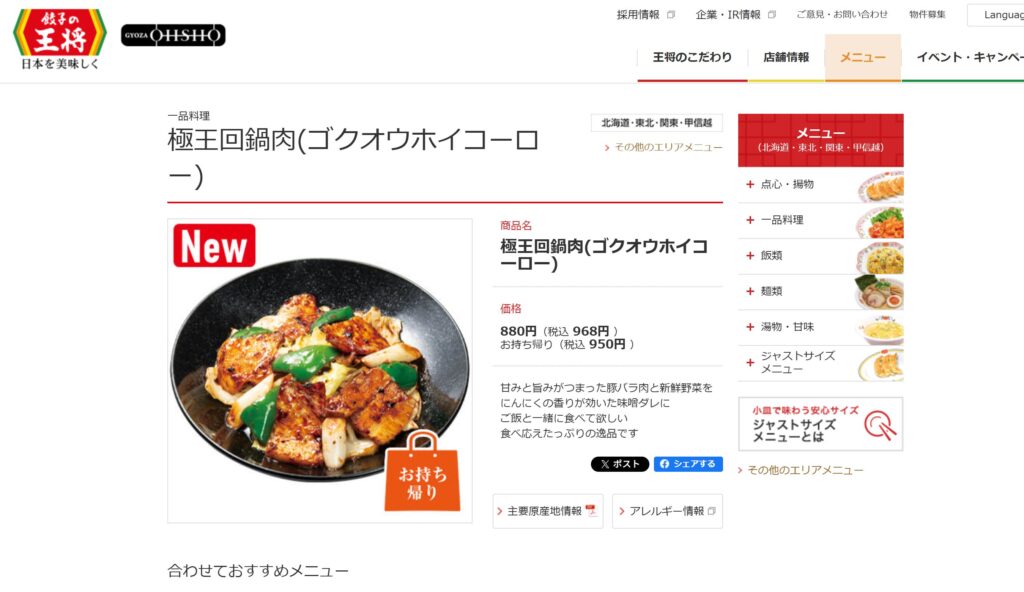Open the 王将のこだわり navigation tab
This screenshot has height=592, width=1024.
(692, 58)
